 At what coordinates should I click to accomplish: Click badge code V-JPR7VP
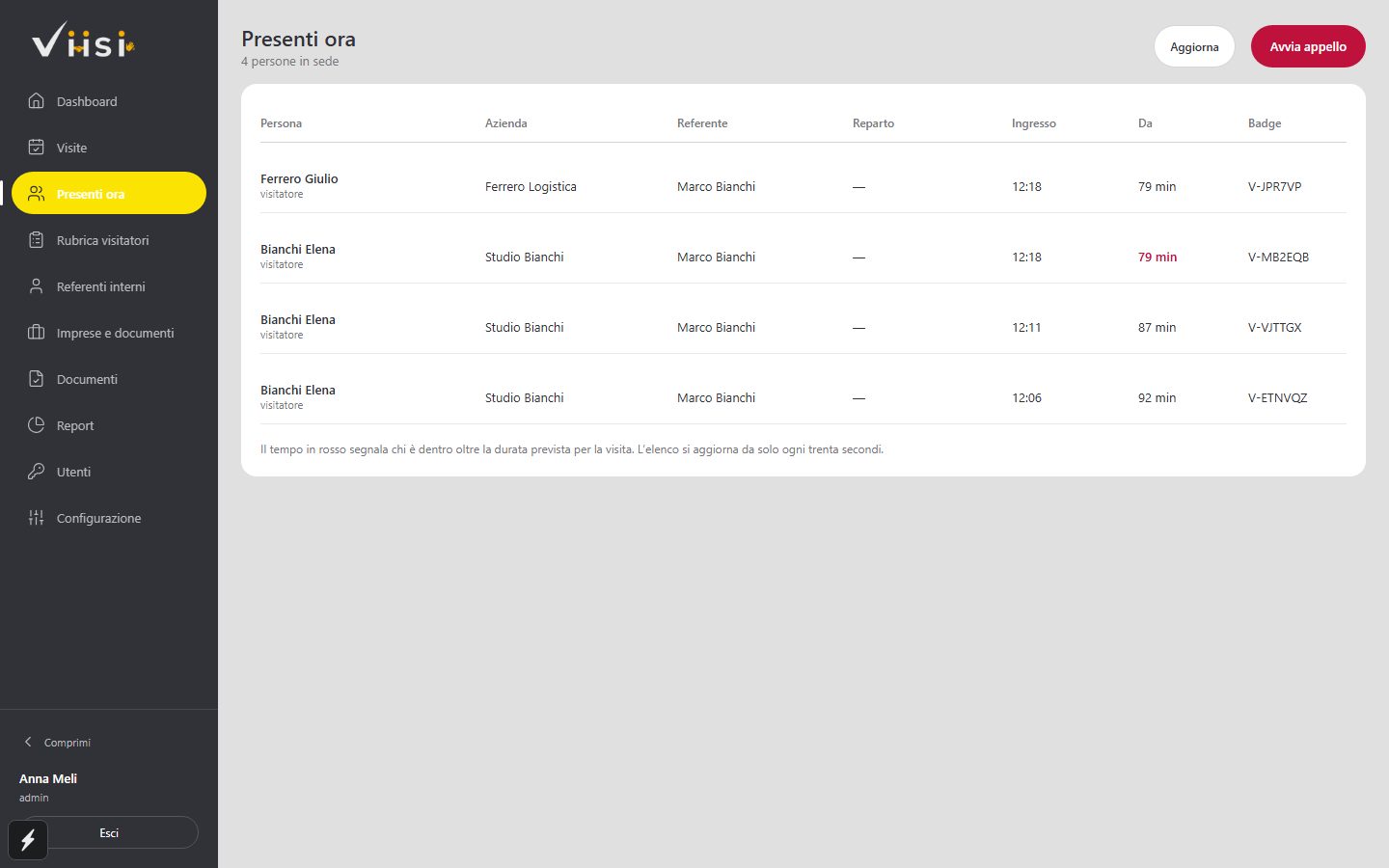[x=1274, y=186]
